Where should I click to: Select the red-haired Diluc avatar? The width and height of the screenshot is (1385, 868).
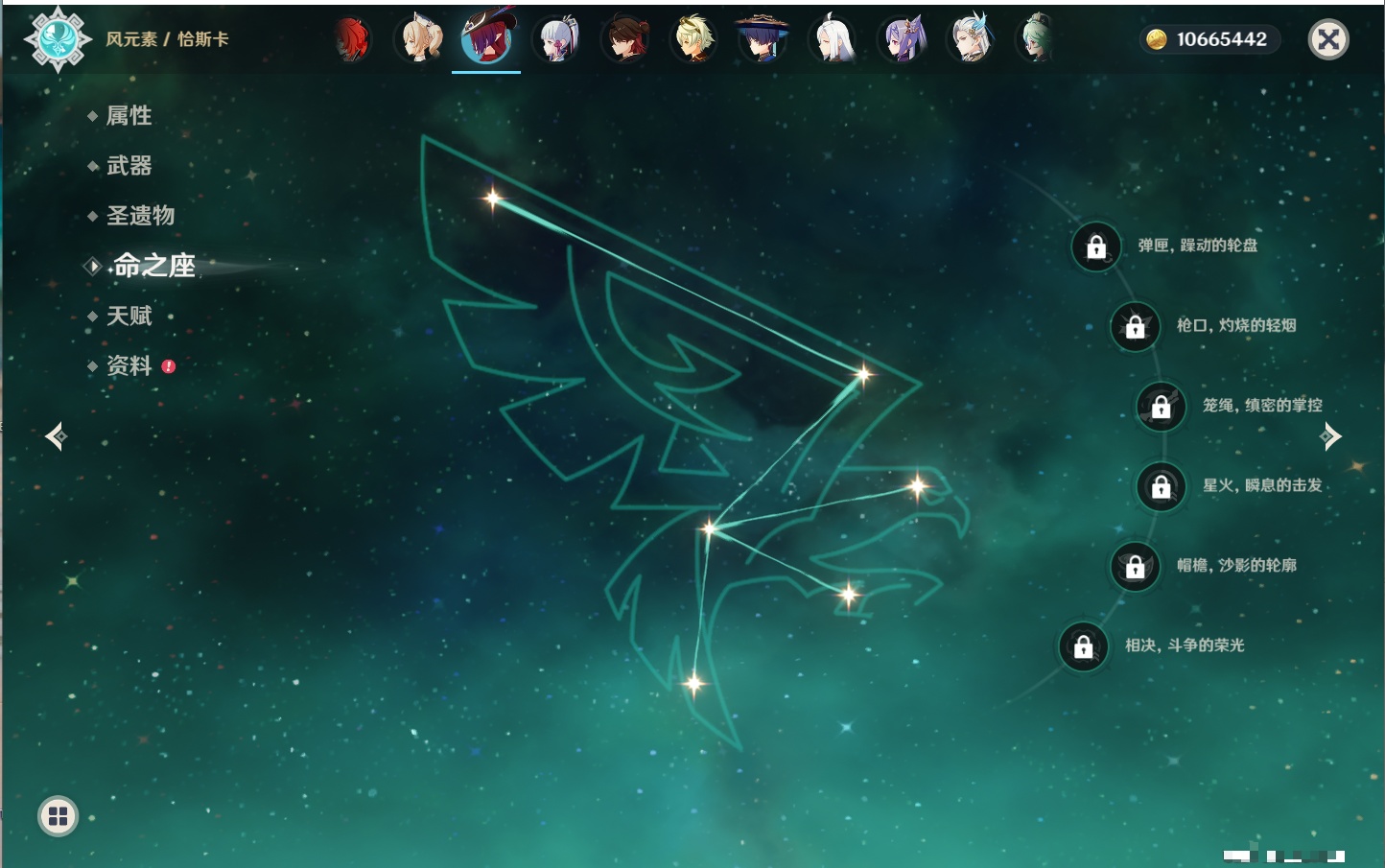[352, 40]
